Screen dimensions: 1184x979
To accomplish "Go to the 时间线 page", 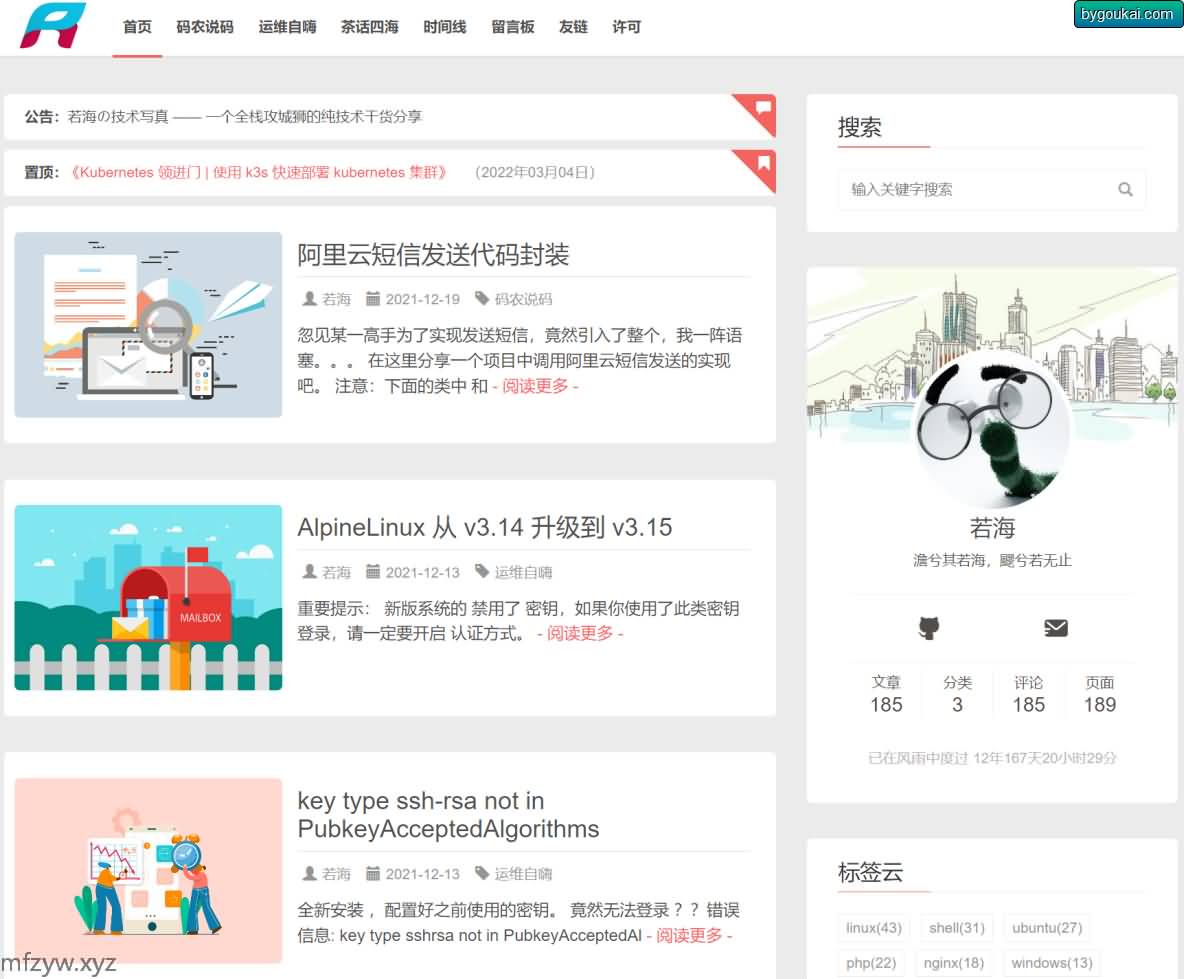I will tap(444, 27).
